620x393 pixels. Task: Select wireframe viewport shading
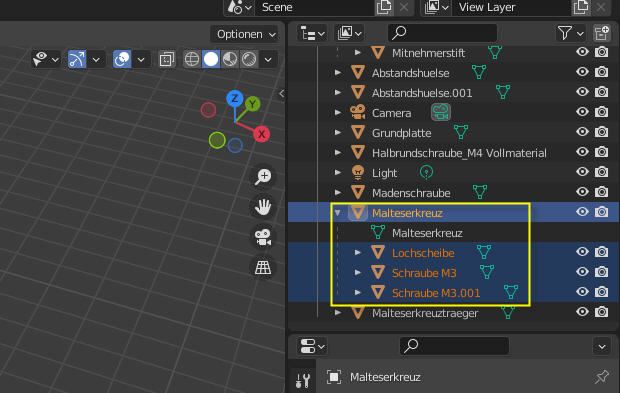[x=192, y=59]
